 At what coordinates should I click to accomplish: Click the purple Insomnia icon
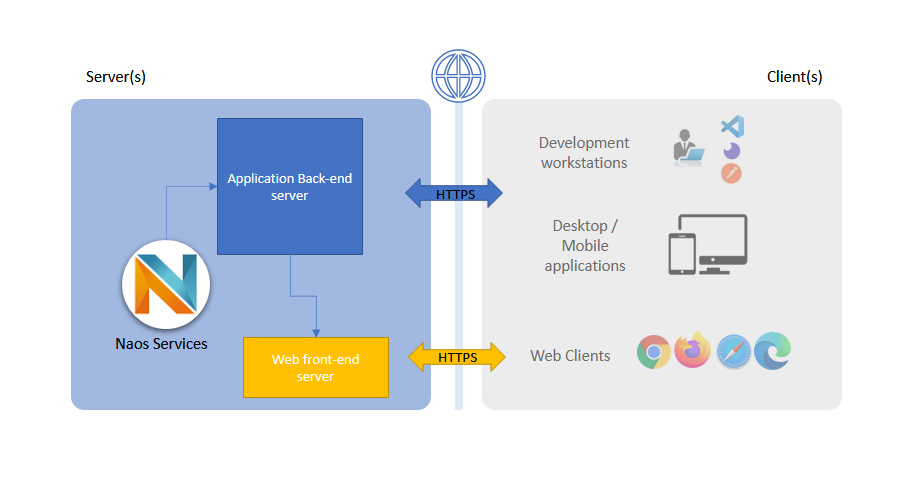click(x=732, y=151)
